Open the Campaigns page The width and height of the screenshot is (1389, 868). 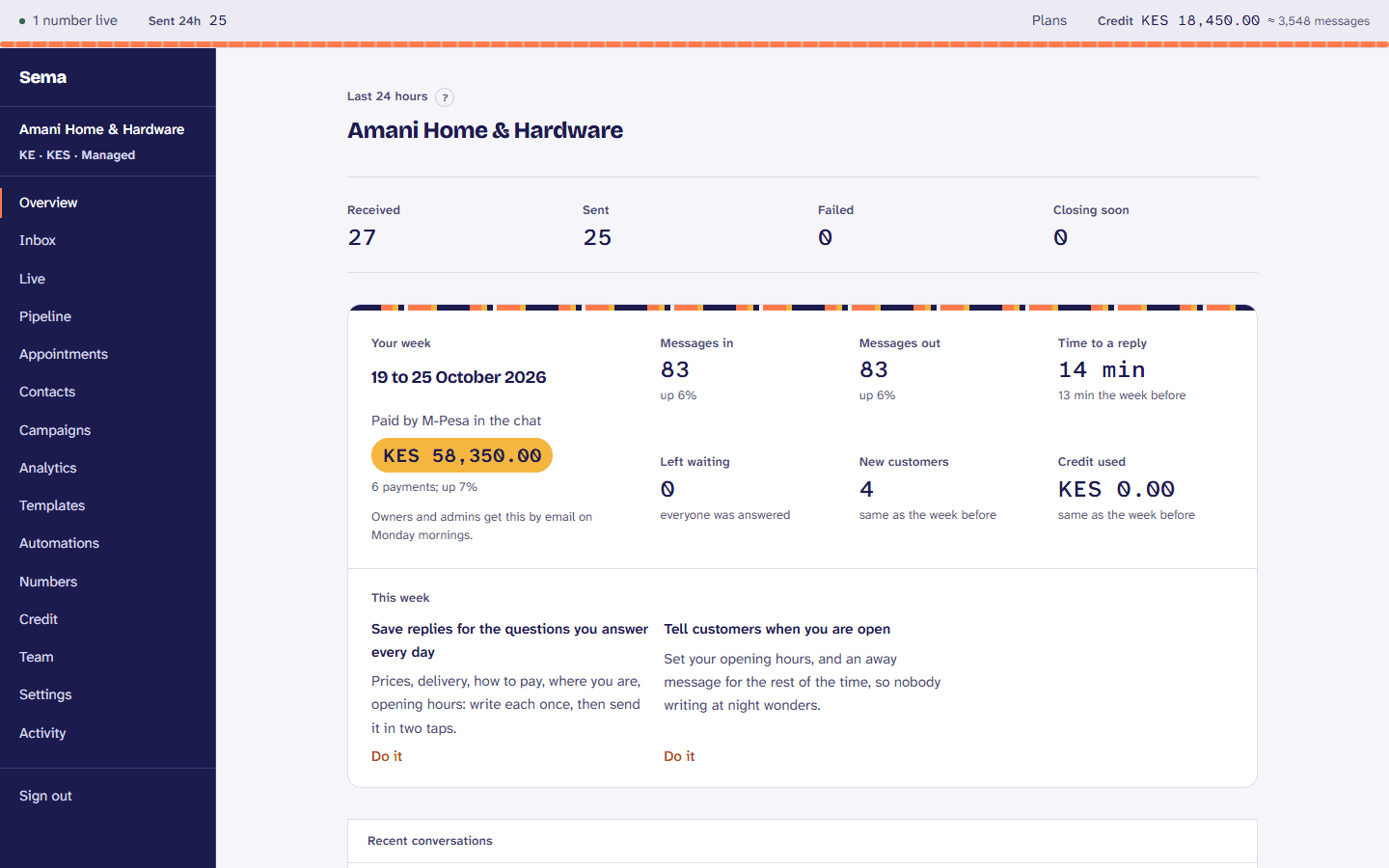coord(108,430)
